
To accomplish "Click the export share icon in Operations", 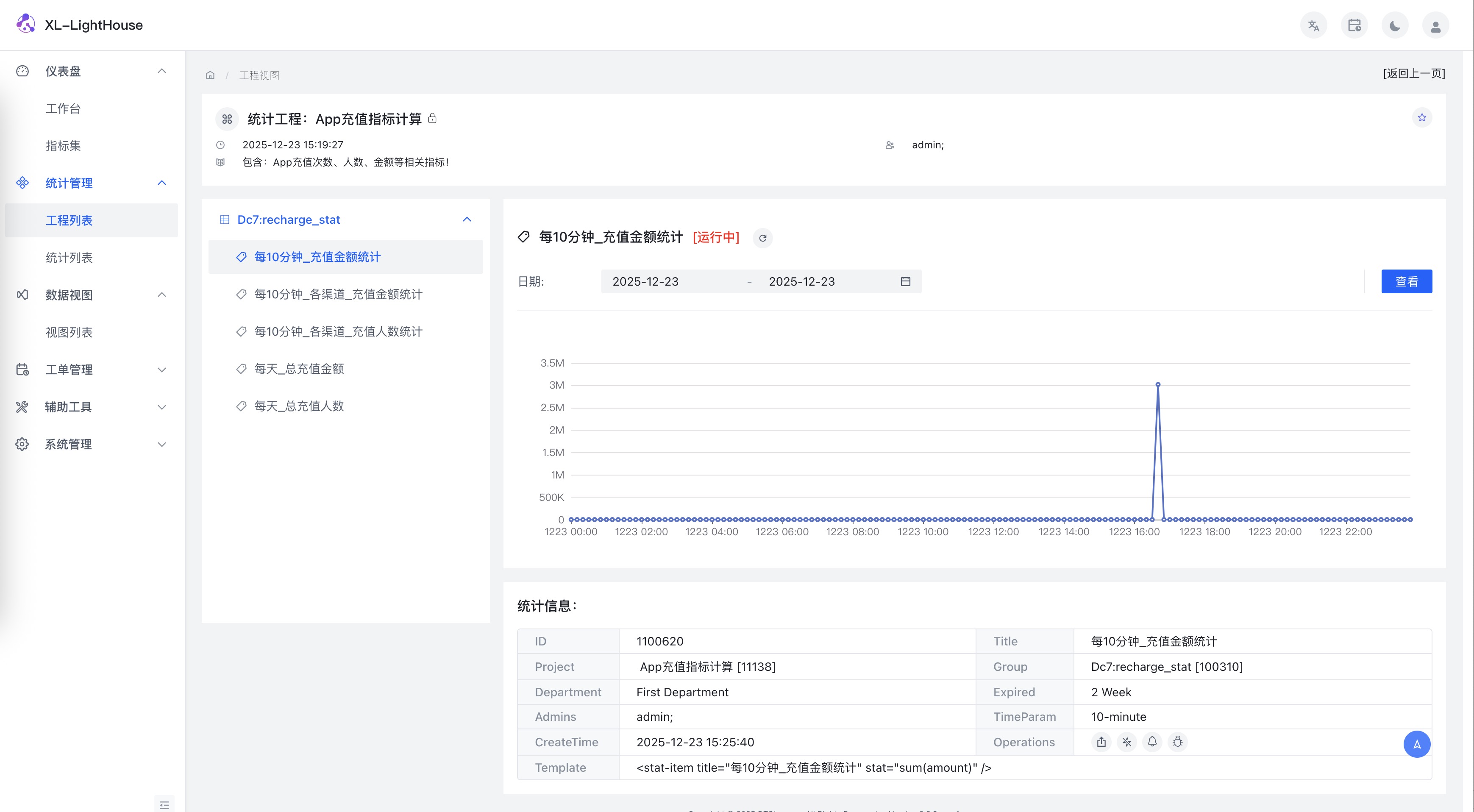I will tap(1101, 742).
